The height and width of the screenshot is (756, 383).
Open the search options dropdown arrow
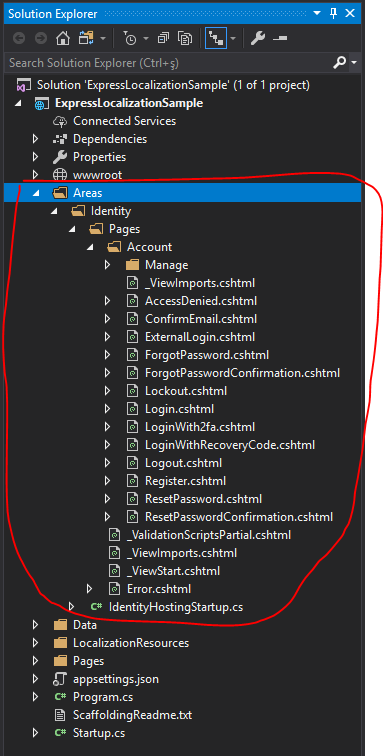tap(355, 63)
